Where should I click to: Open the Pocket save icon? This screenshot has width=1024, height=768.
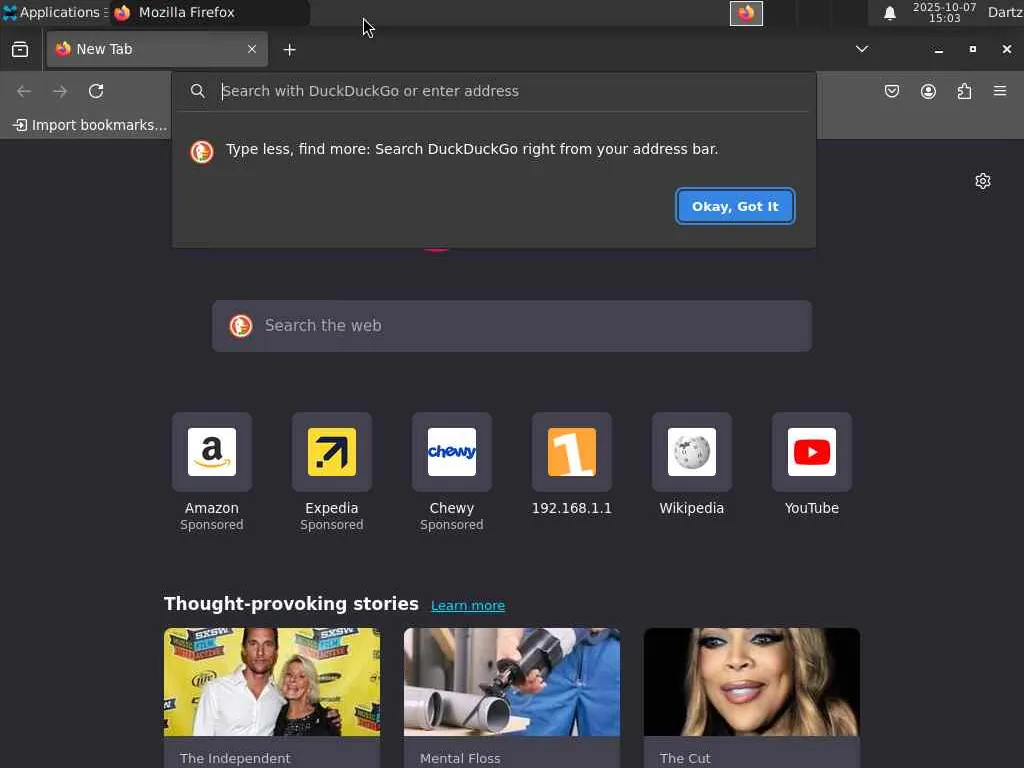pyautogui.click(x=892, y=91)
